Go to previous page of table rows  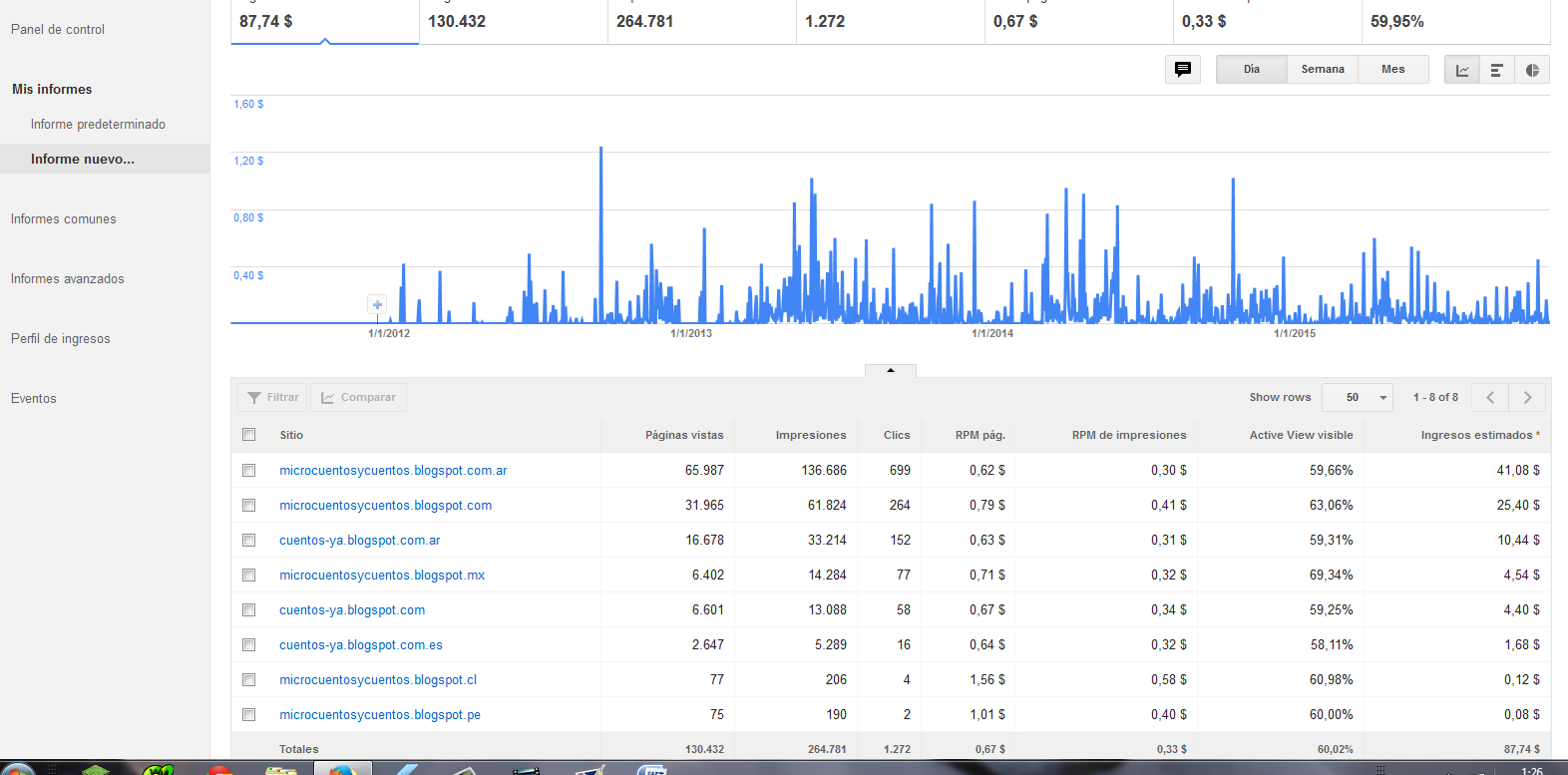click(x=1490, y=397)
